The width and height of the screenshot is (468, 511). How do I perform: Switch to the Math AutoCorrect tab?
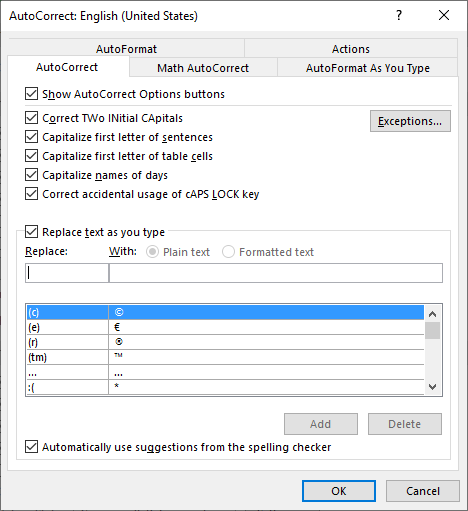pyautogui.click(x=203, y=68)
